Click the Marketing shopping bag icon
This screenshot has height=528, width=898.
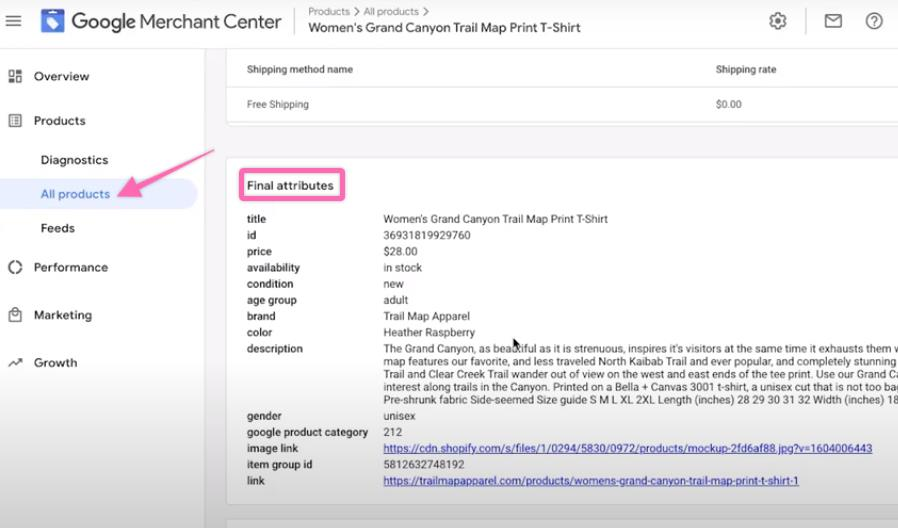15,315
